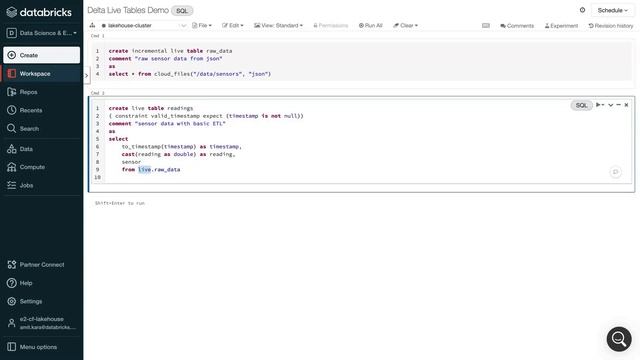Open Workspace in the sidebar
The height and width of the screenshot is (360, 640).
42,74
